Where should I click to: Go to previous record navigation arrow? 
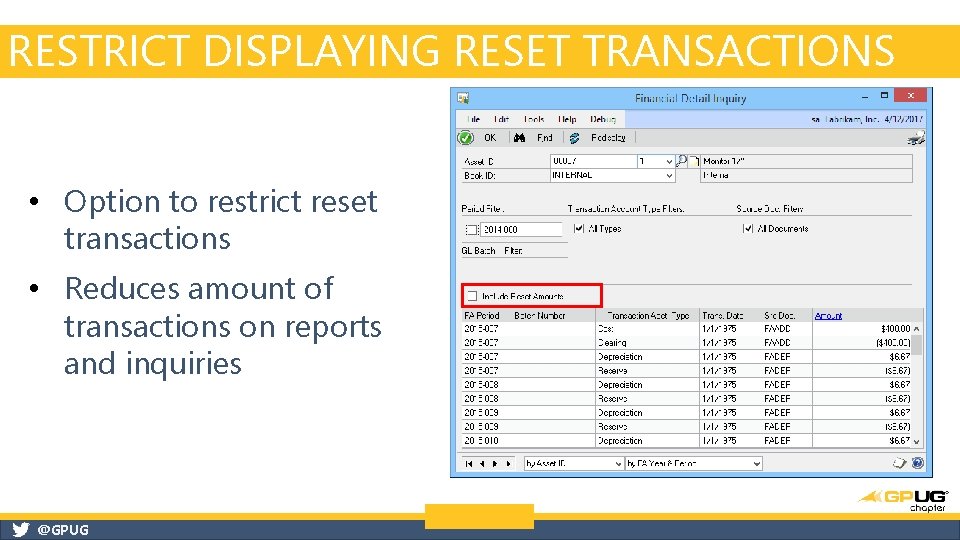(x=482, y=464)
